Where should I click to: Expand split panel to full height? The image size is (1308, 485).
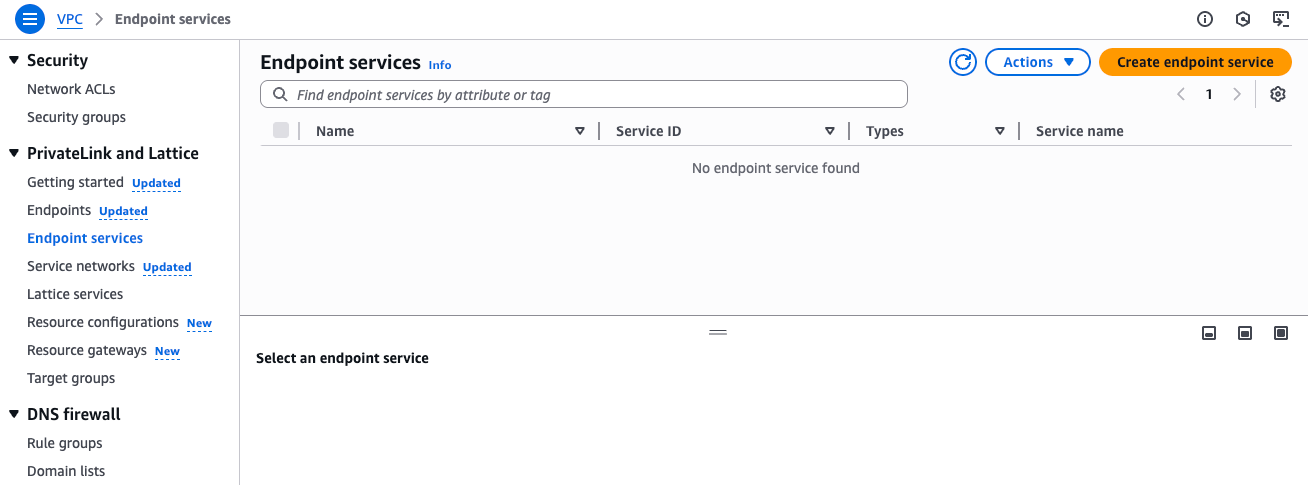1281,333
